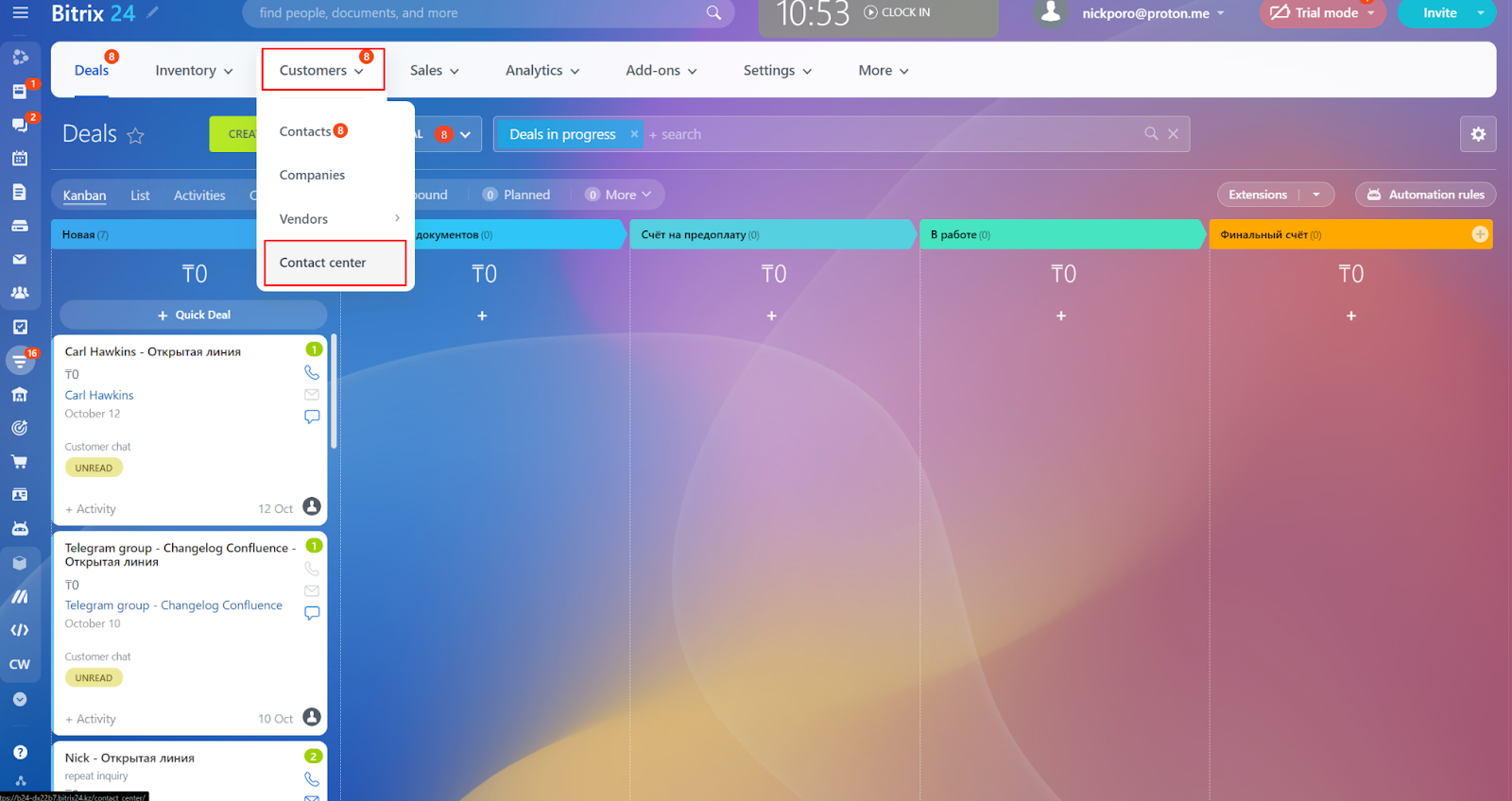
Task: Open the hamburger menu beside Bitrix 24
Action: tap(20, 13)
